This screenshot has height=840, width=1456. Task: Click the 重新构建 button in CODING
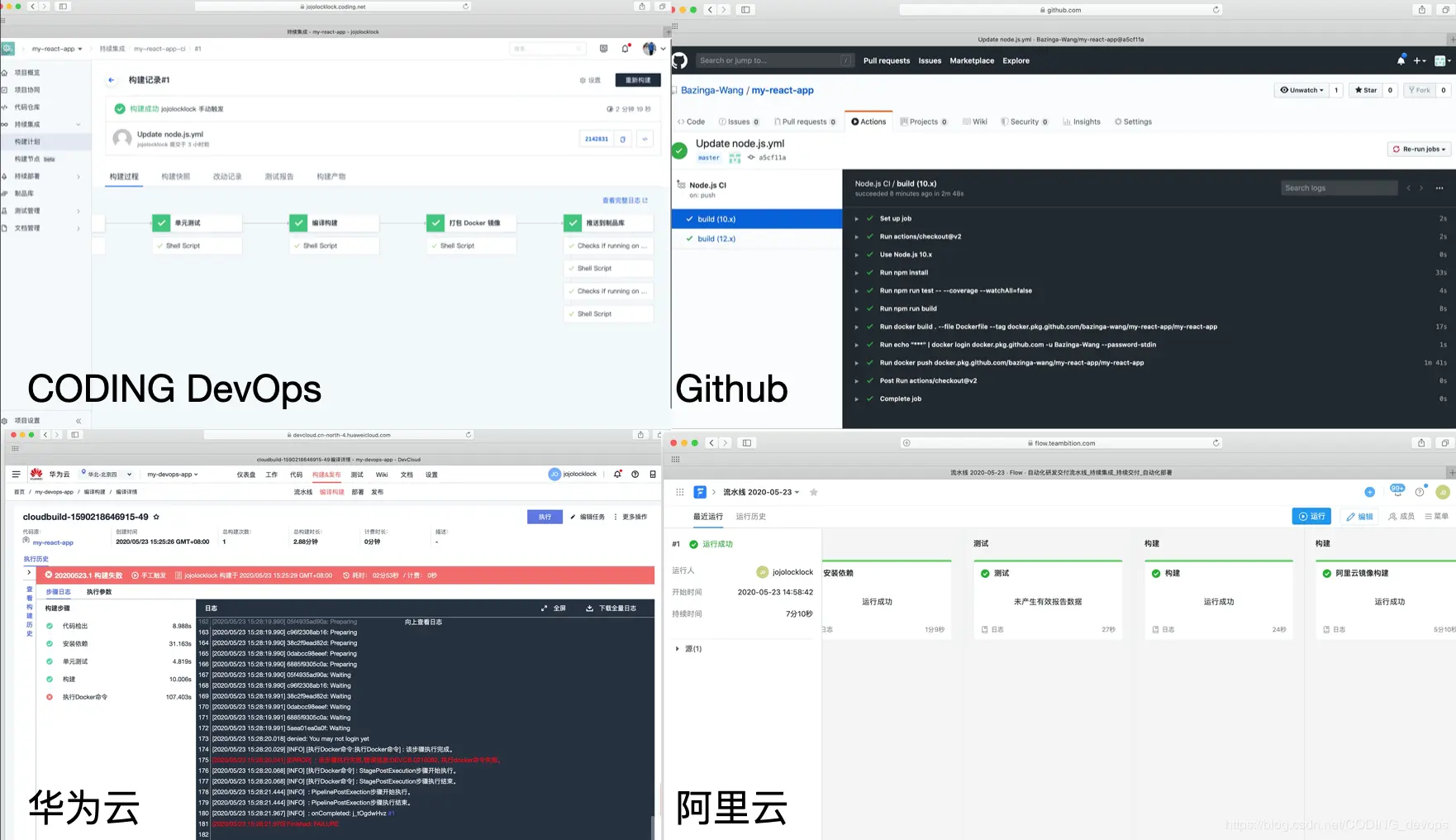click(x=638, y=80)
